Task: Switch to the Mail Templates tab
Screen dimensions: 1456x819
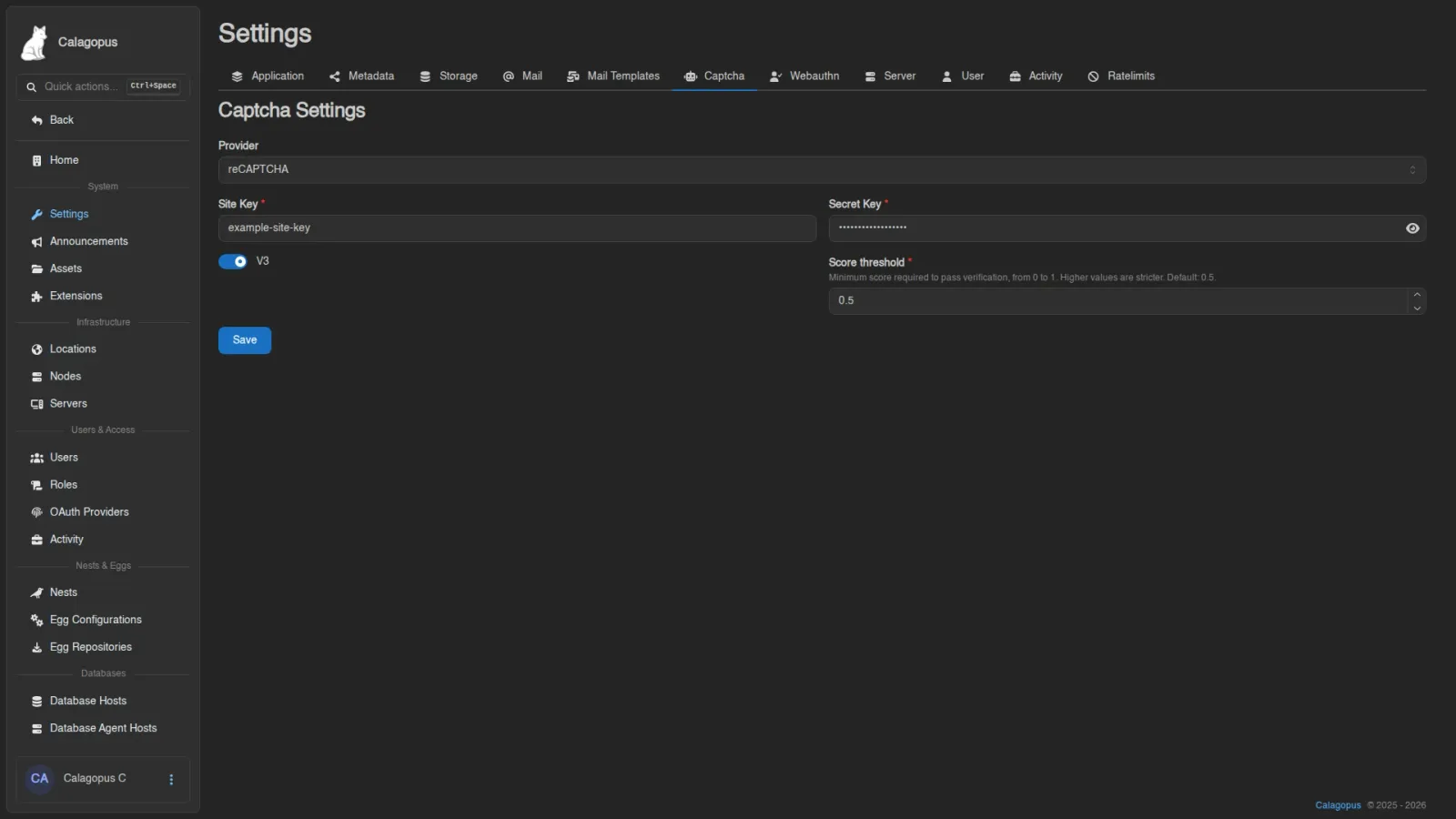Action: 613,76
